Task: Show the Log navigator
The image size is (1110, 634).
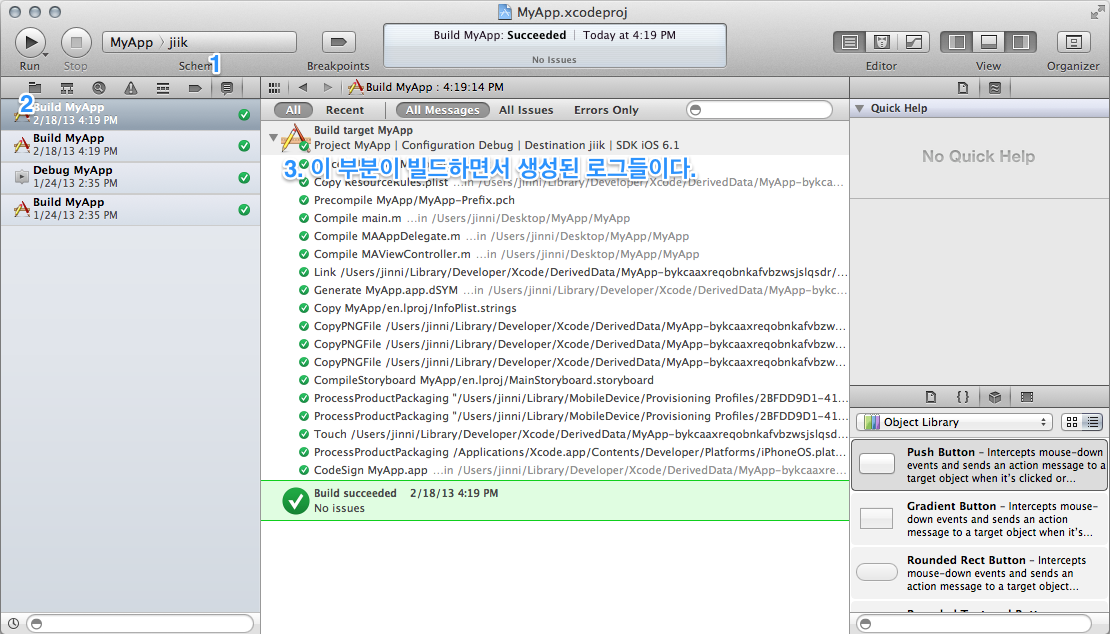Action: pyautogui.click(x=227, y=88)
